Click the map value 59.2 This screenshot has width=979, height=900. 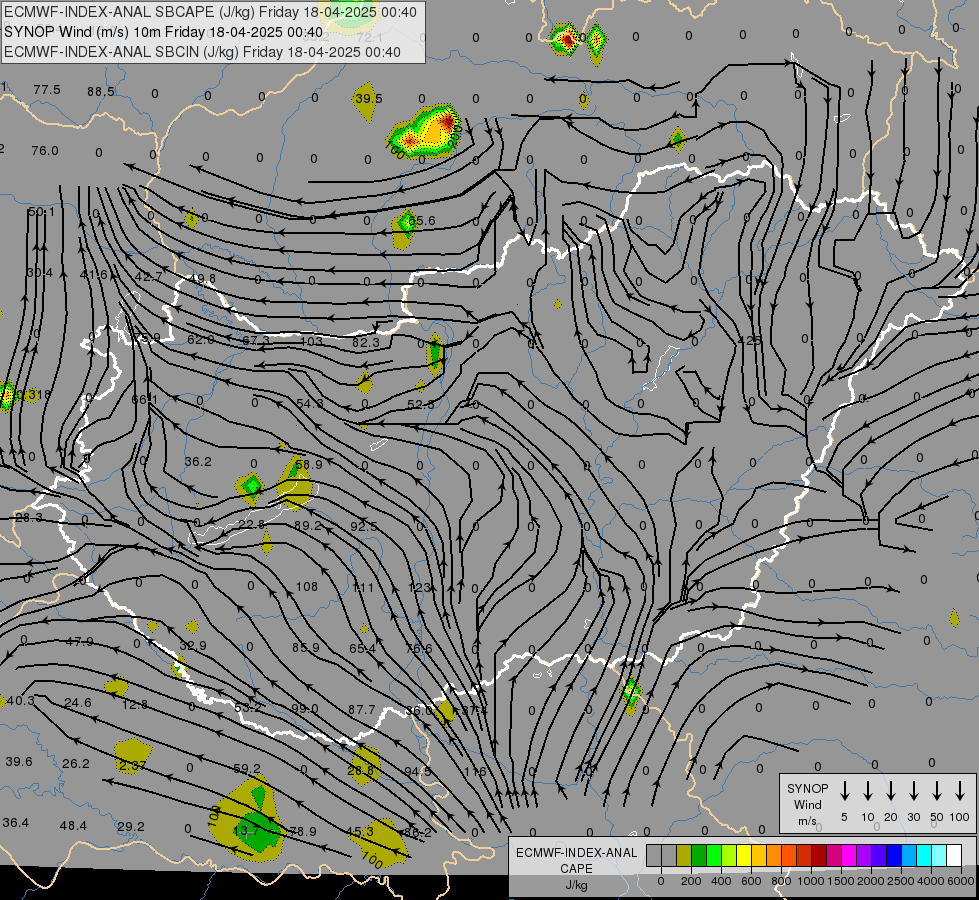[247, 768]
